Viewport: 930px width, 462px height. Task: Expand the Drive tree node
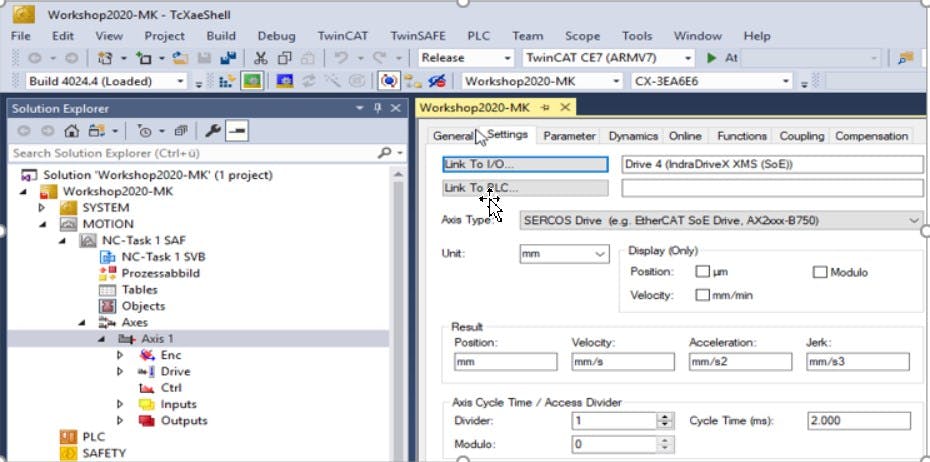point(120,372)
